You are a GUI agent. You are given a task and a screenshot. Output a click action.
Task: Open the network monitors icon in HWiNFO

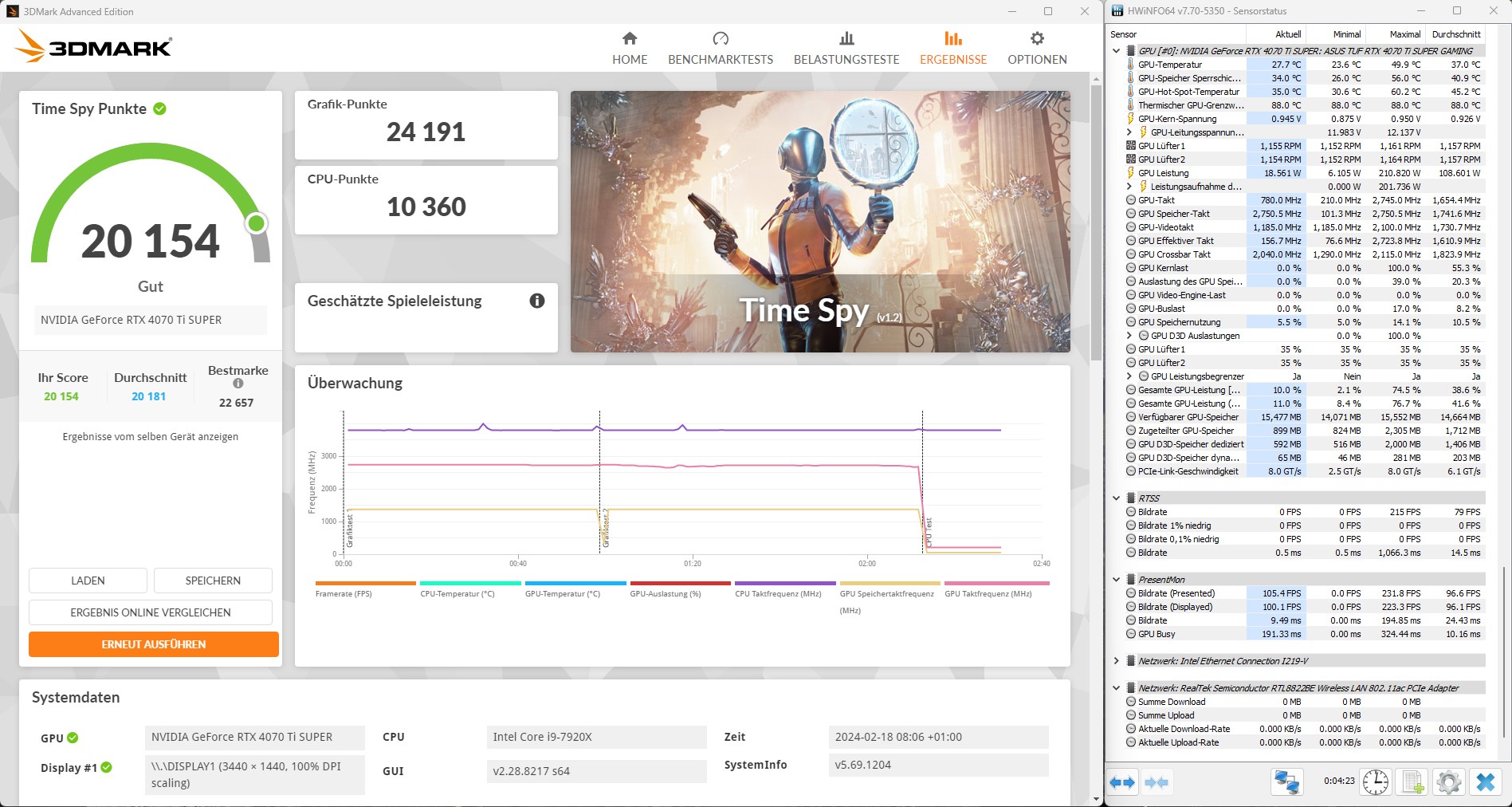coord(1287,782)
